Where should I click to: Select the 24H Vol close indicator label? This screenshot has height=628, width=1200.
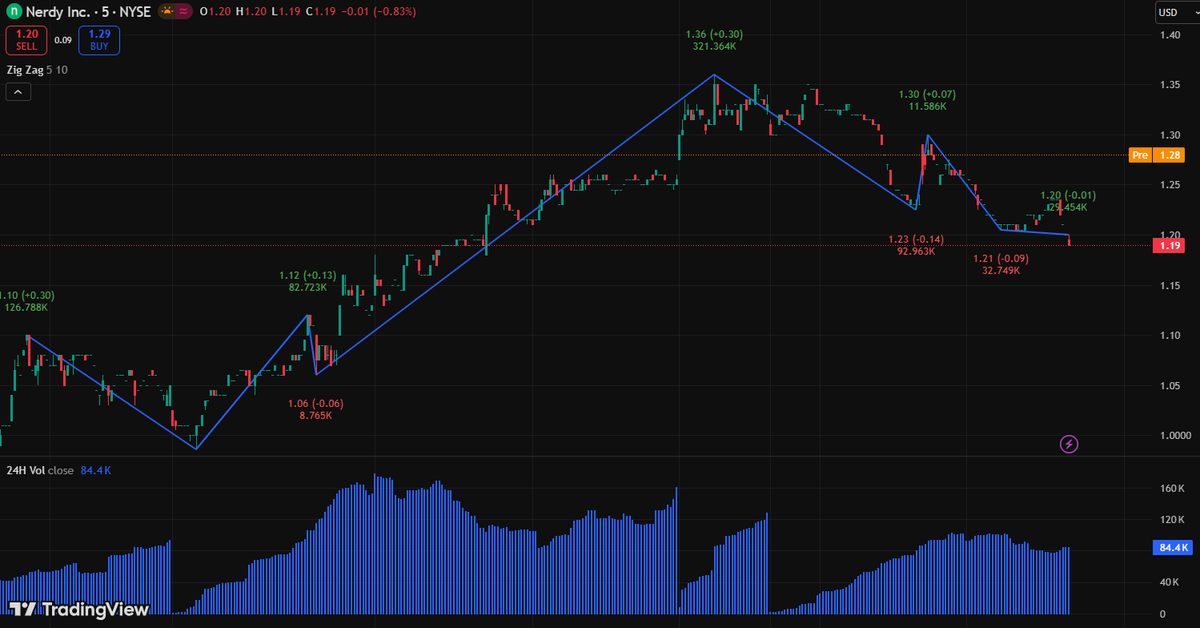pos(39,470)
